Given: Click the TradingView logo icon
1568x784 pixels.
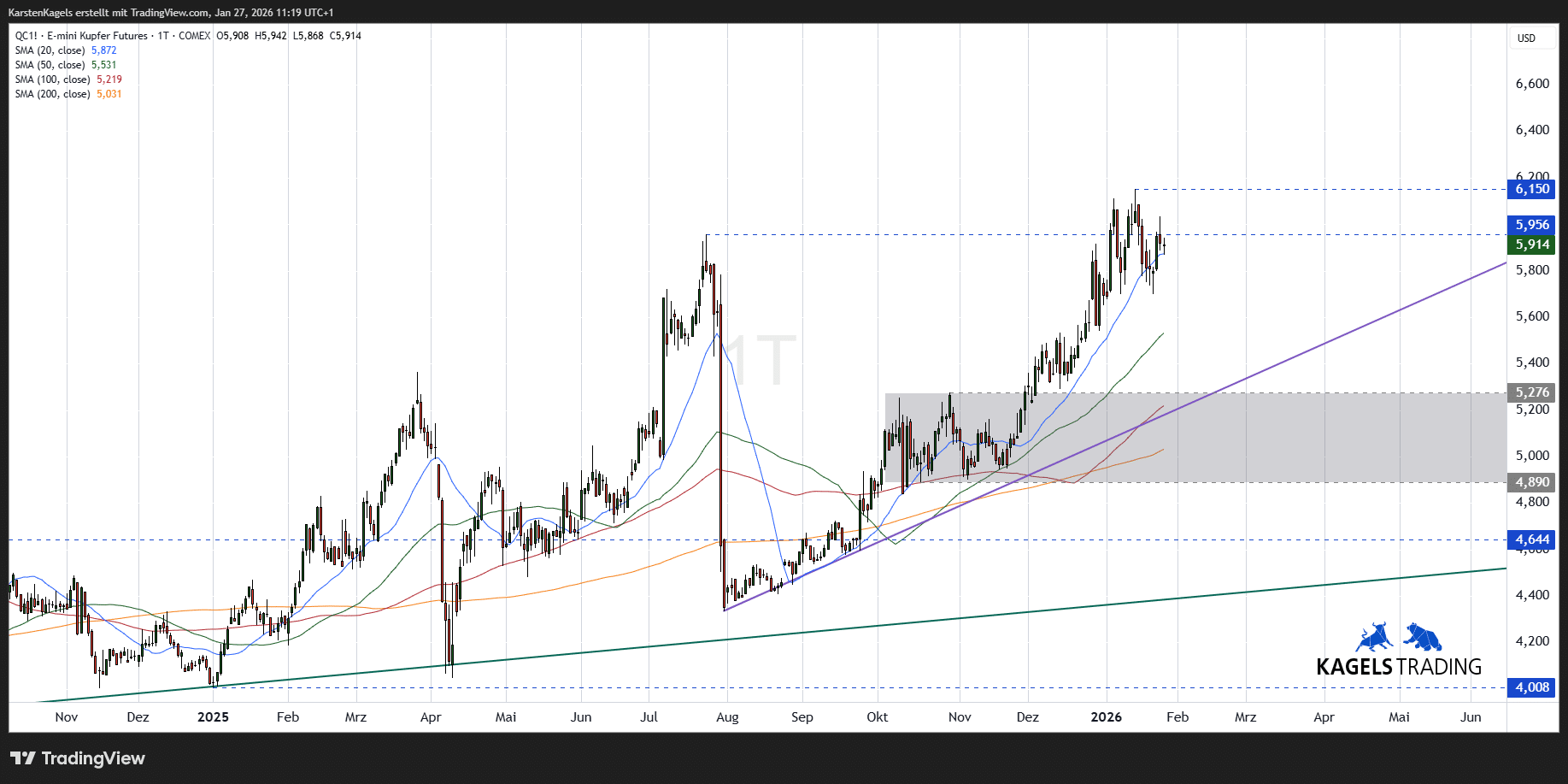Looking at the screenshot, I should pos(23,758).
